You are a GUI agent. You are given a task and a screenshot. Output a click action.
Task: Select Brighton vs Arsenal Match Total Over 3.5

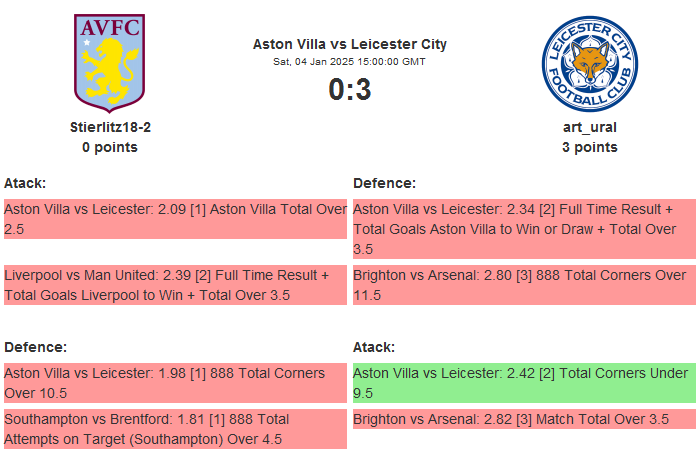pos(524,419)
